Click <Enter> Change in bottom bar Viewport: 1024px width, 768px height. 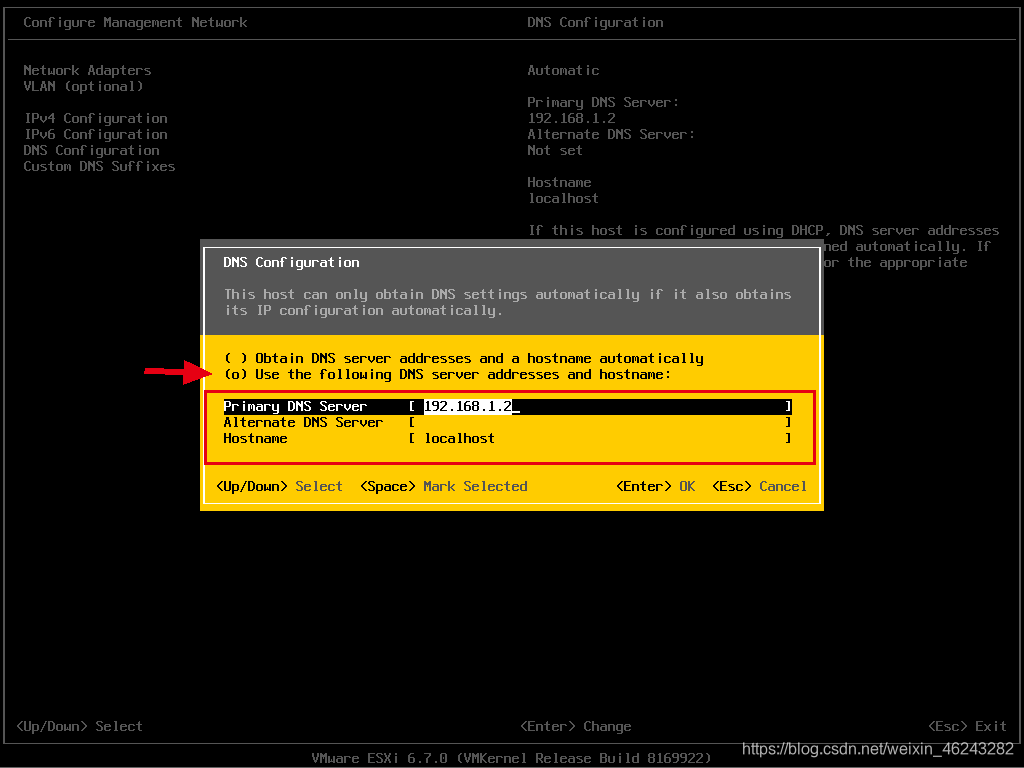click(x=575, y=726)
